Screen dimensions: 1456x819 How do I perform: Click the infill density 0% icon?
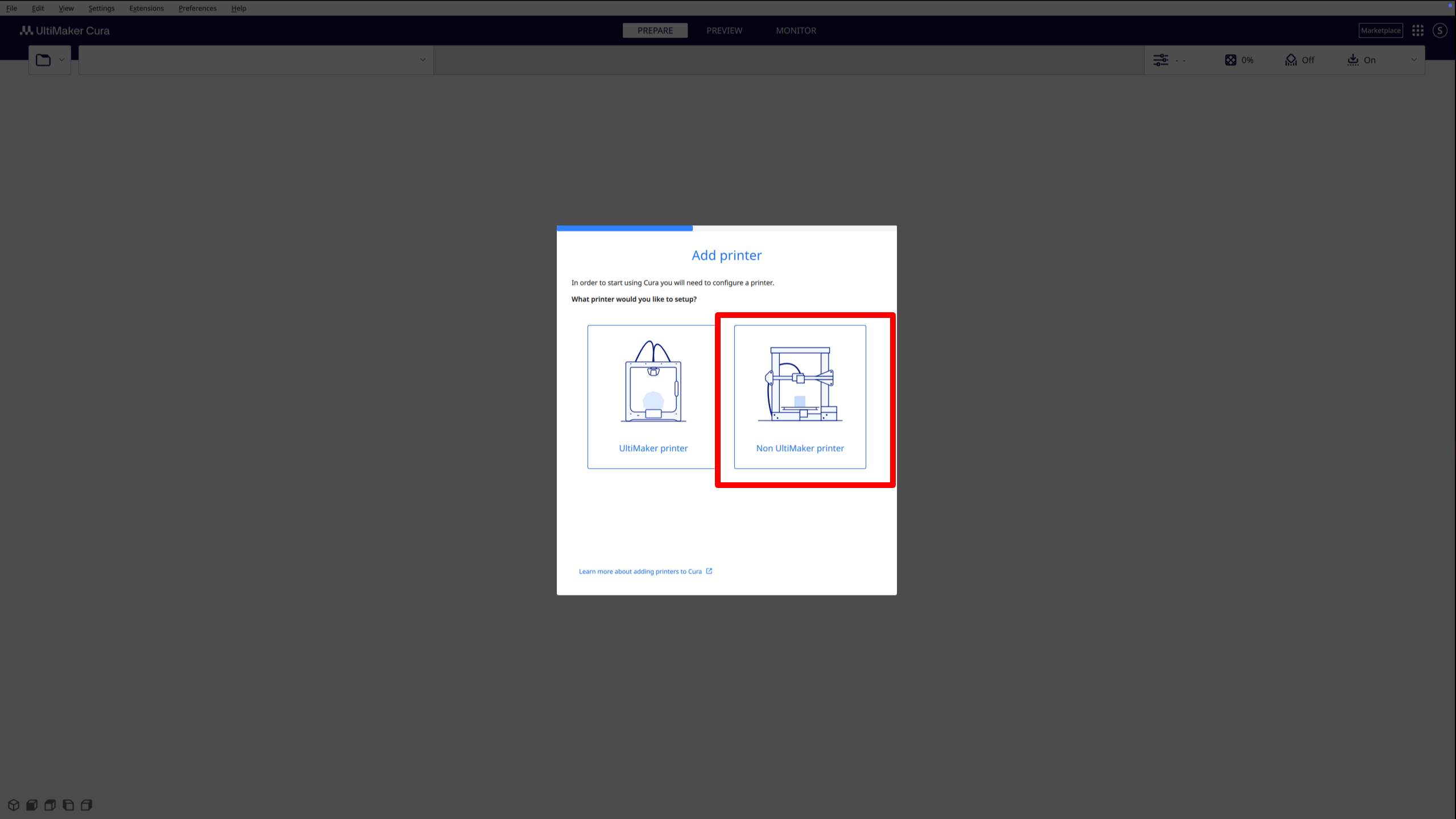pyautogui.click(x=1231, y=60)
